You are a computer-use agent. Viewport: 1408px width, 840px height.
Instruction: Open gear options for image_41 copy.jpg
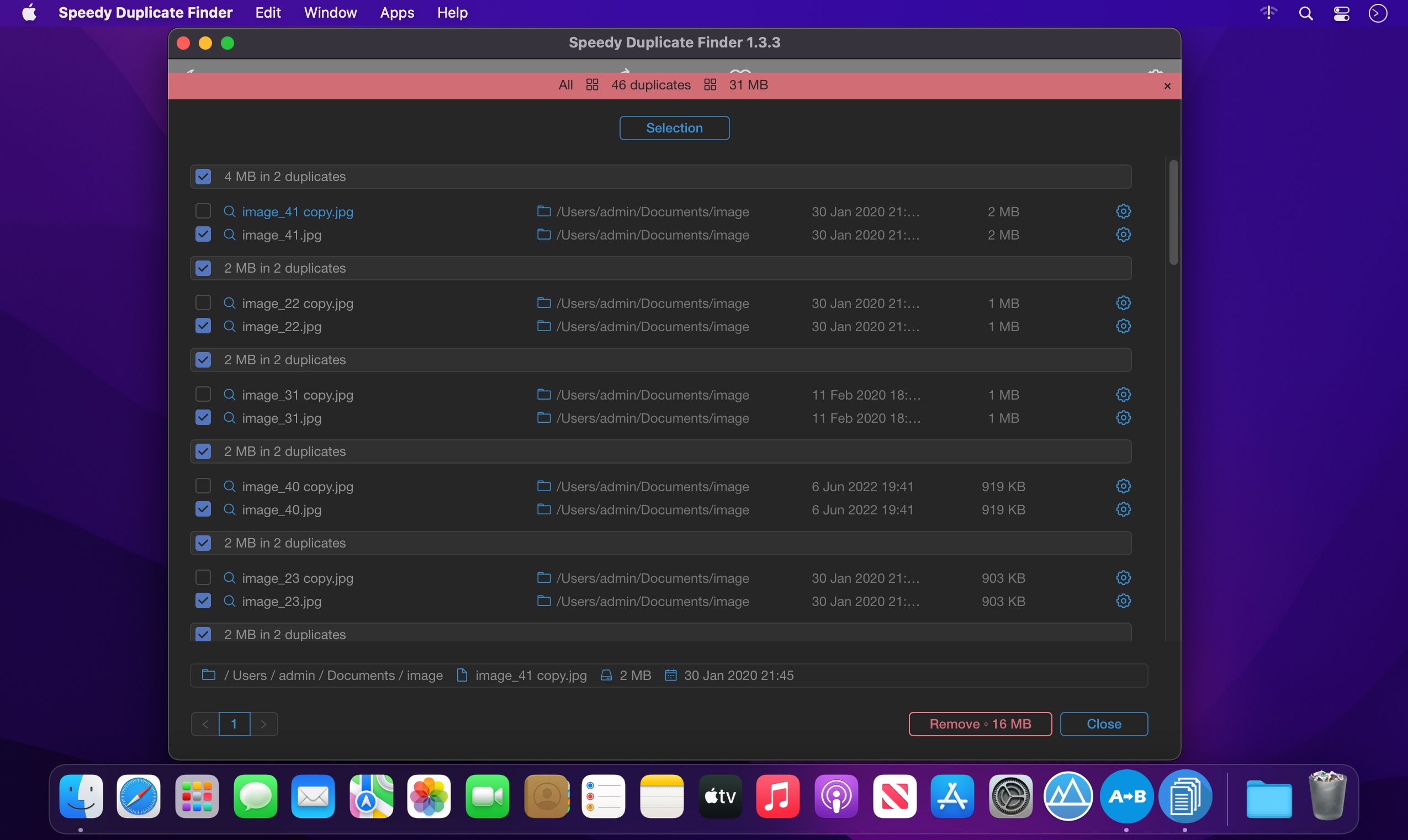pos(1123,211)
